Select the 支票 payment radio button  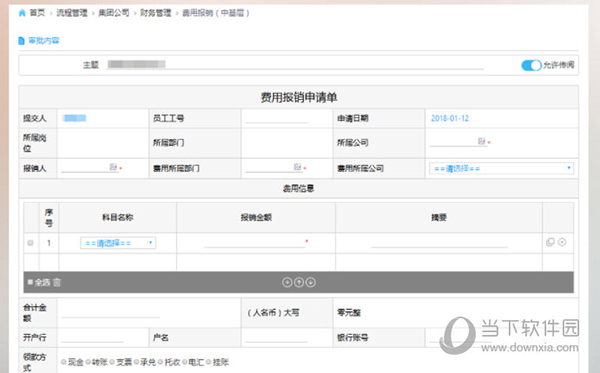(x=112, y=362)
